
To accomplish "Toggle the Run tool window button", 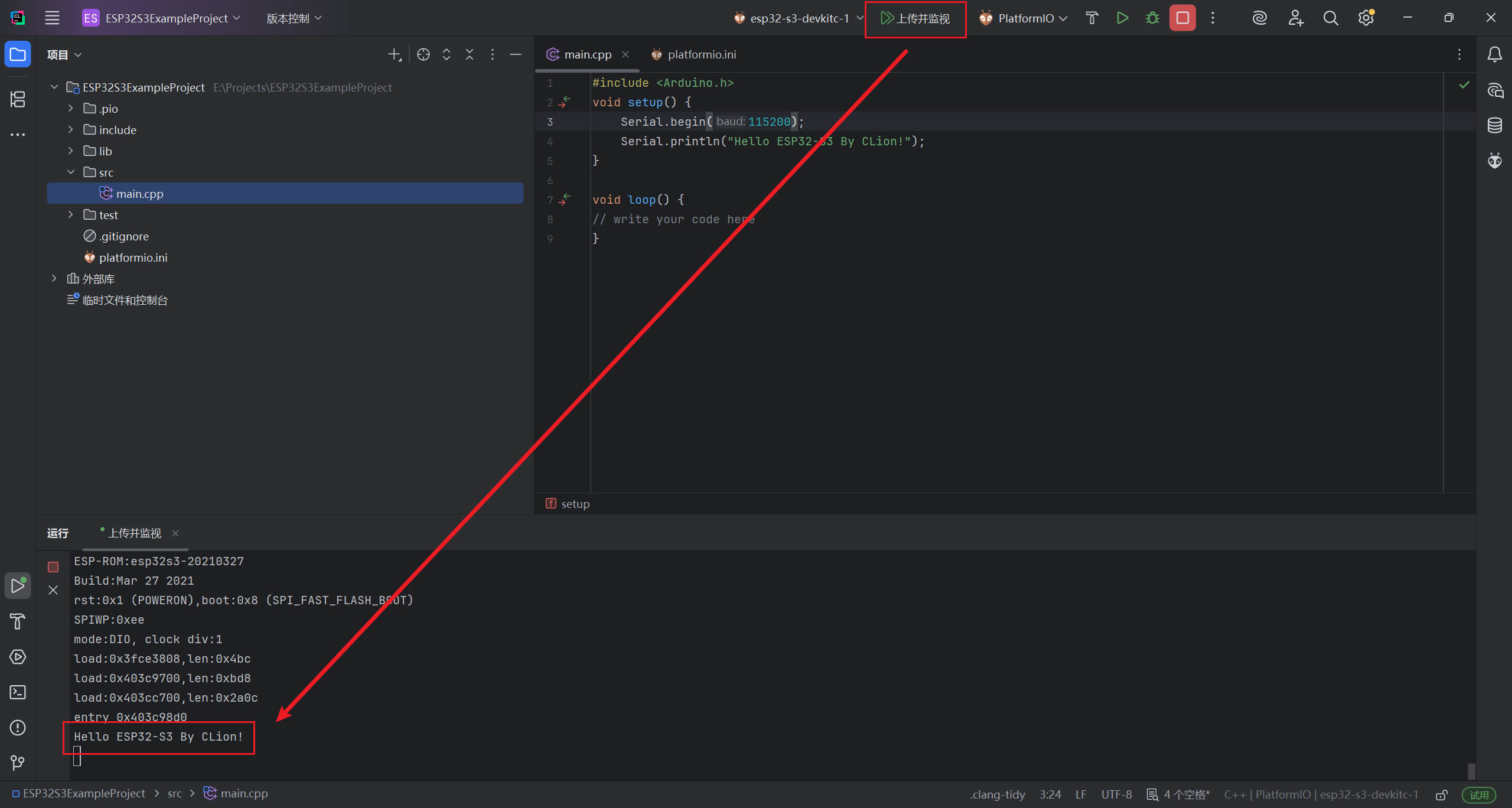I will [x=18, y=586].
